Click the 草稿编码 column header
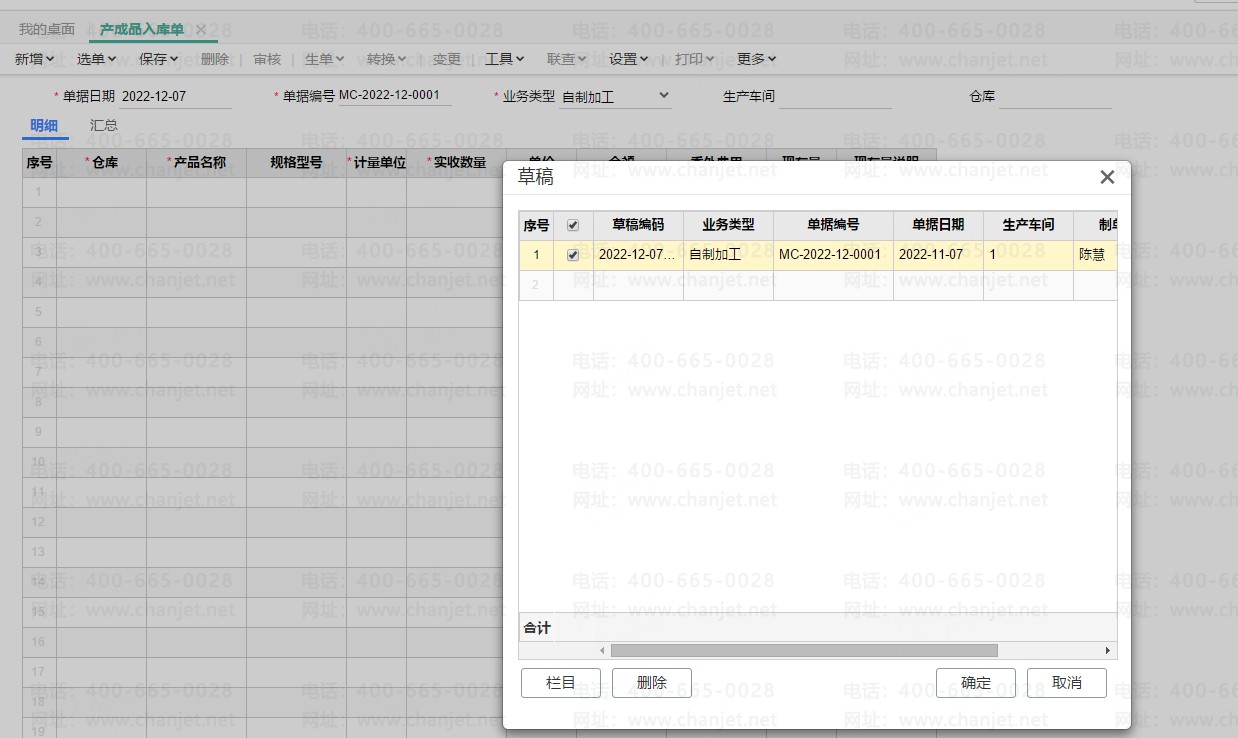 pos(639,225)
